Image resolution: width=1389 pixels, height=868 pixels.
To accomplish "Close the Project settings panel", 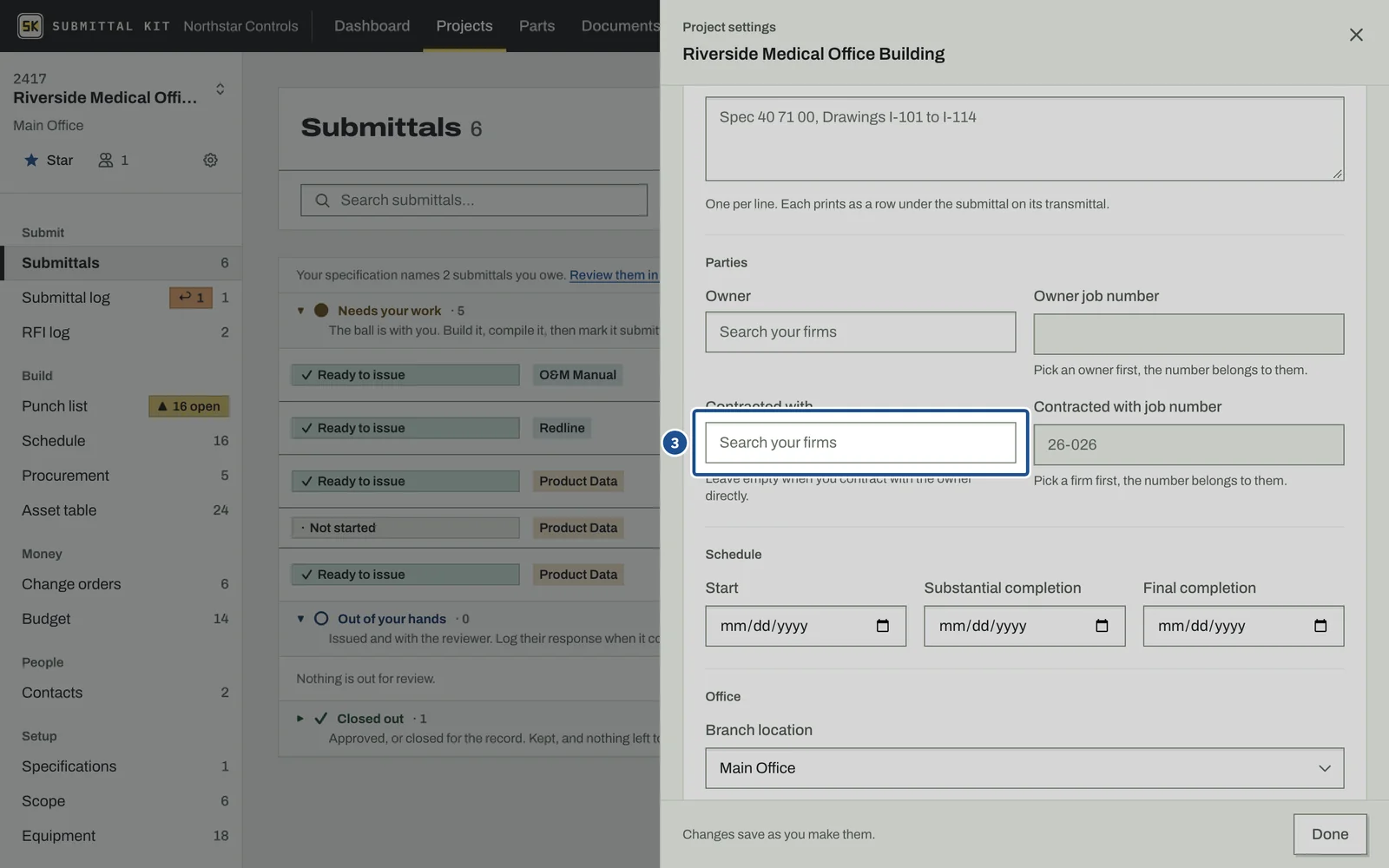I will [1356, 35].
